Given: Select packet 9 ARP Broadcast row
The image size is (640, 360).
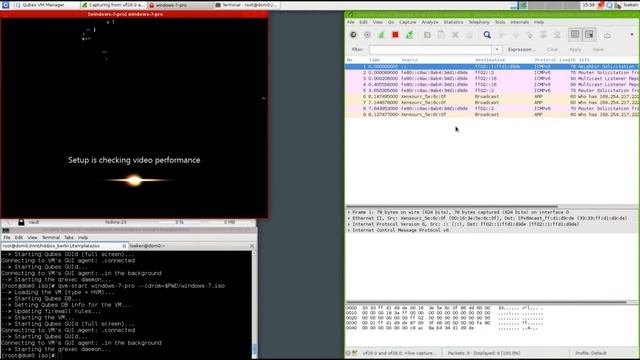Looking at the screenshot, I should point(492,115).
